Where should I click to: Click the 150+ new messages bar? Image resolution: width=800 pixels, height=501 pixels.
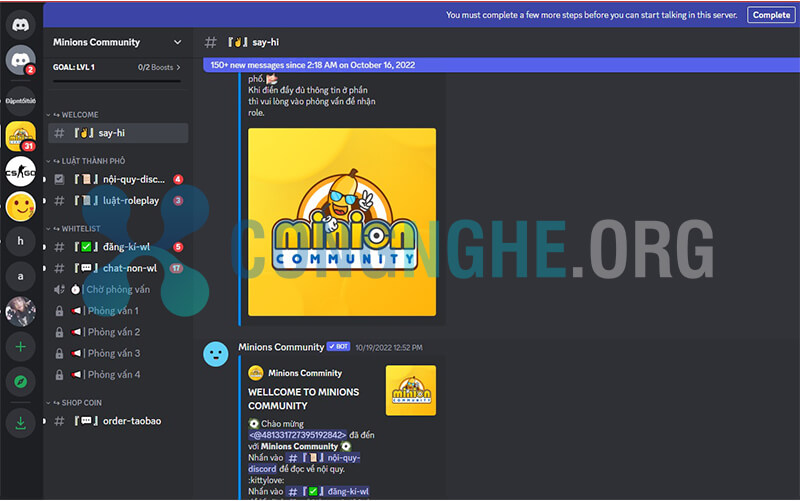pos(501,65)
